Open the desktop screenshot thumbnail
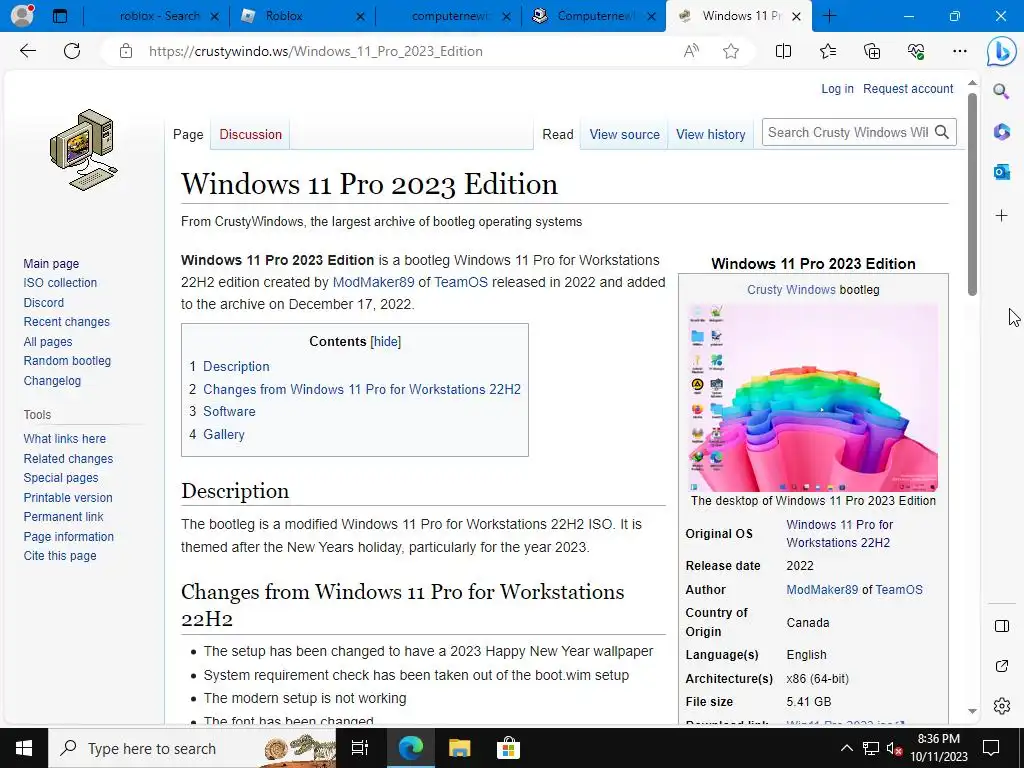This screenshot has width=1024, height=768. [x=813, y=397]
